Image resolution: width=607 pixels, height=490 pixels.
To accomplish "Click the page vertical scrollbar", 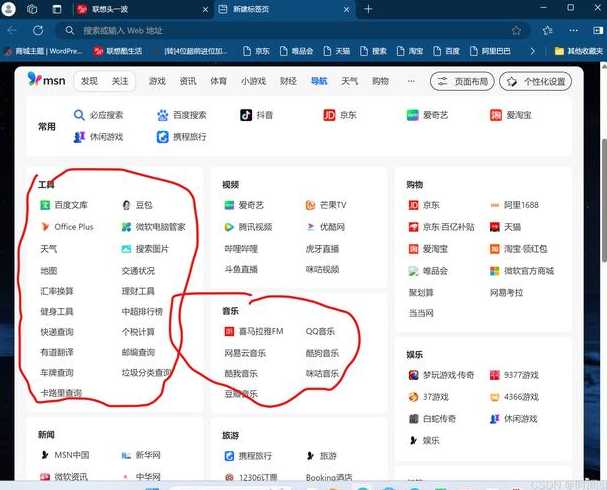I will click(x=604, y=200).
